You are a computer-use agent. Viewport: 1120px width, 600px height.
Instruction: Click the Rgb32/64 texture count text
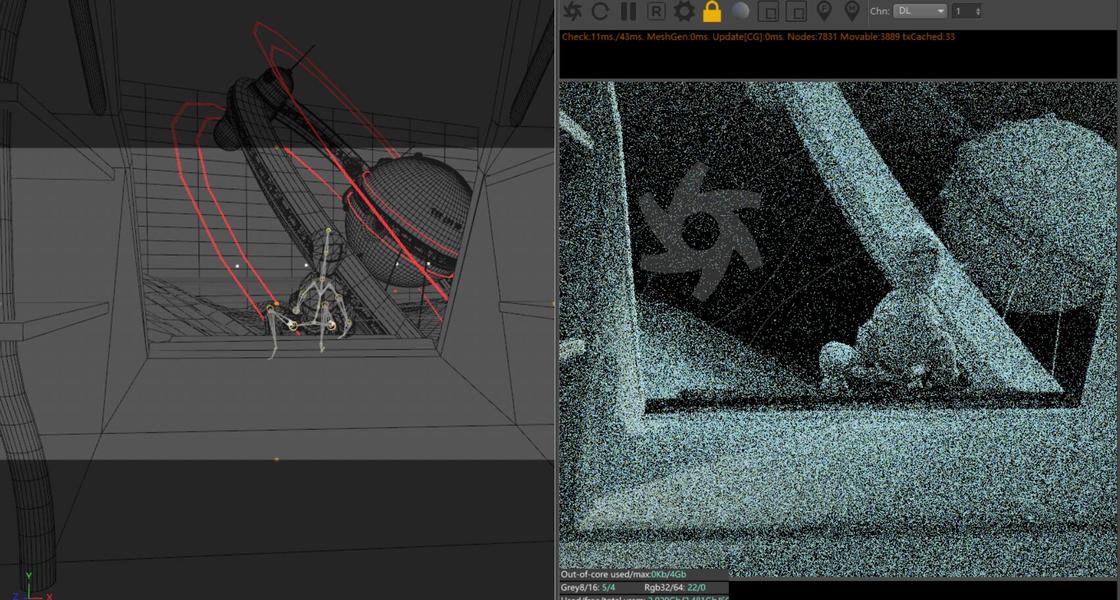click(676, 587)
